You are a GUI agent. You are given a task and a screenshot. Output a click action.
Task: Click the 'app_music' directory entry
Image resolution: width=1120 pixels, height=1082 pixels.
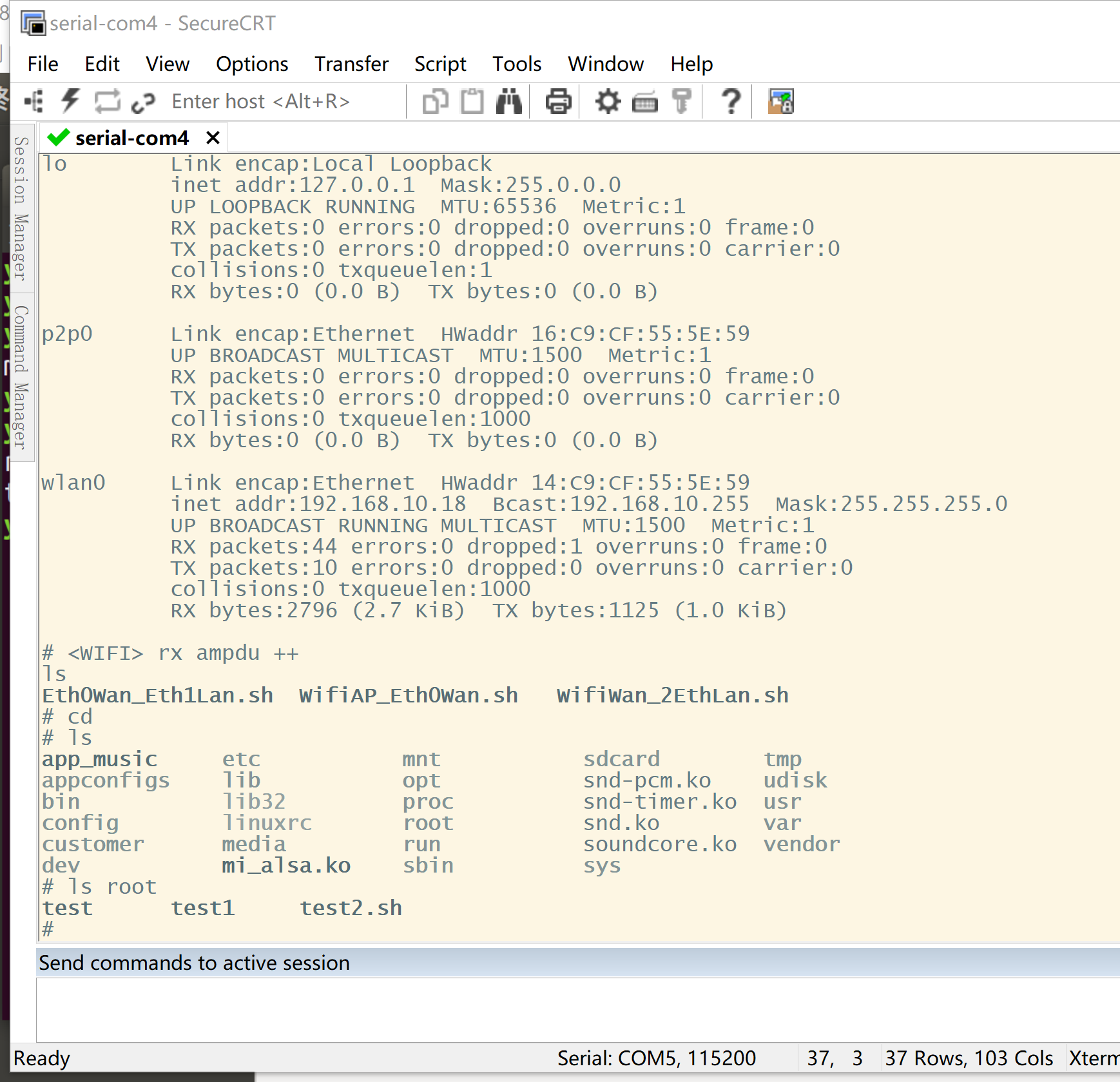[99, 759]
